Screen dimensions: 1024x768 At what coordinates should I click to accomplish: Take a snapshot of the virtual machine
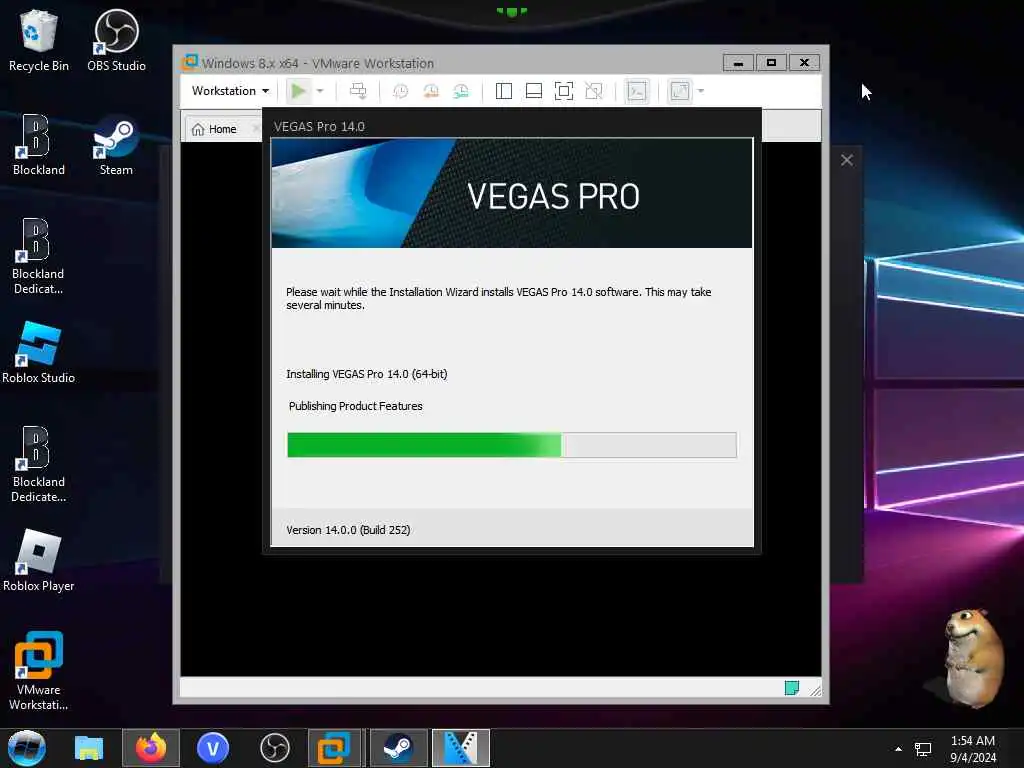tap(400, 91)
